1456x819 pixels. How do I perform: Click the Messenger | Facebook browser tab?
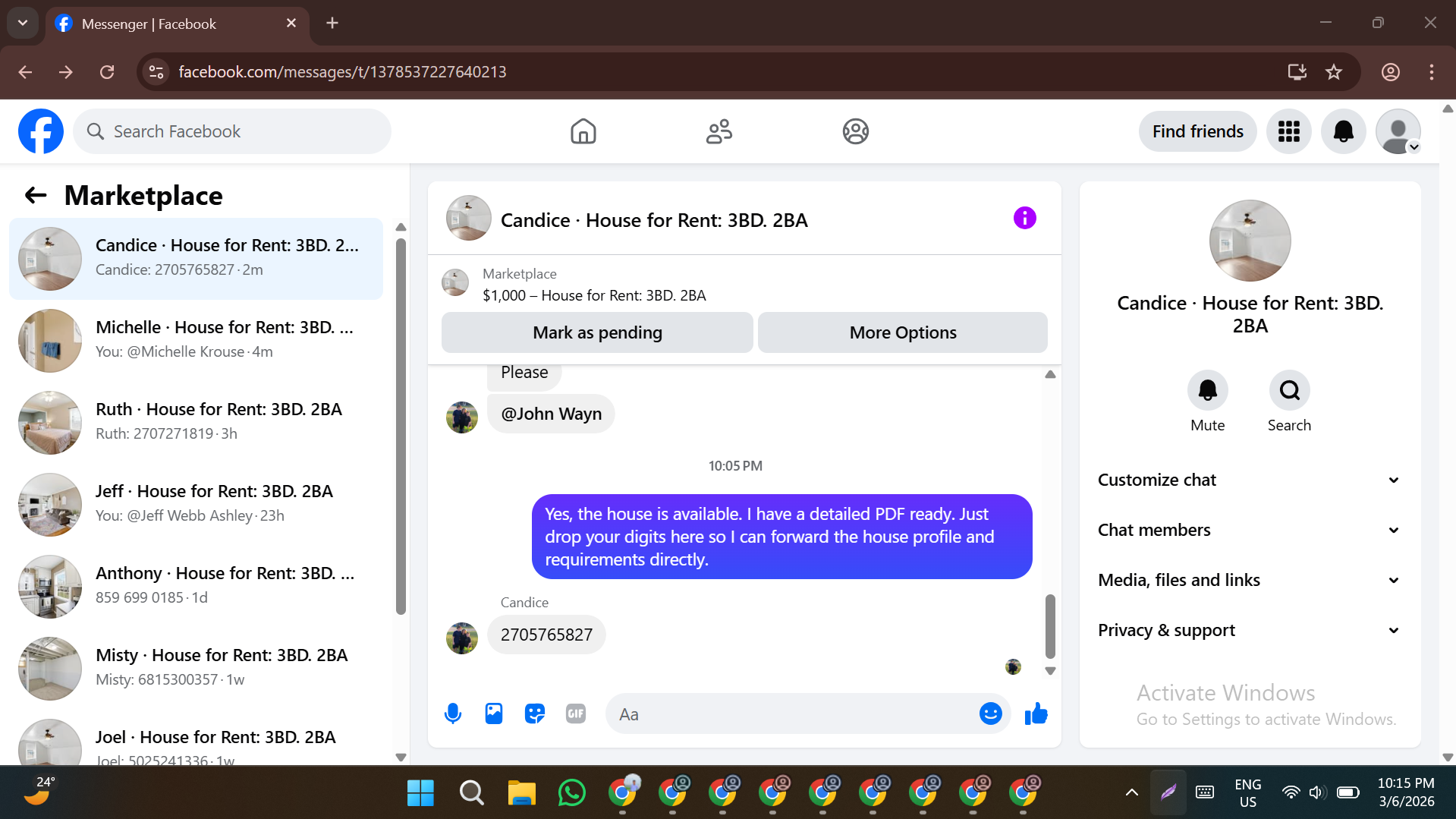pos(177,24)
